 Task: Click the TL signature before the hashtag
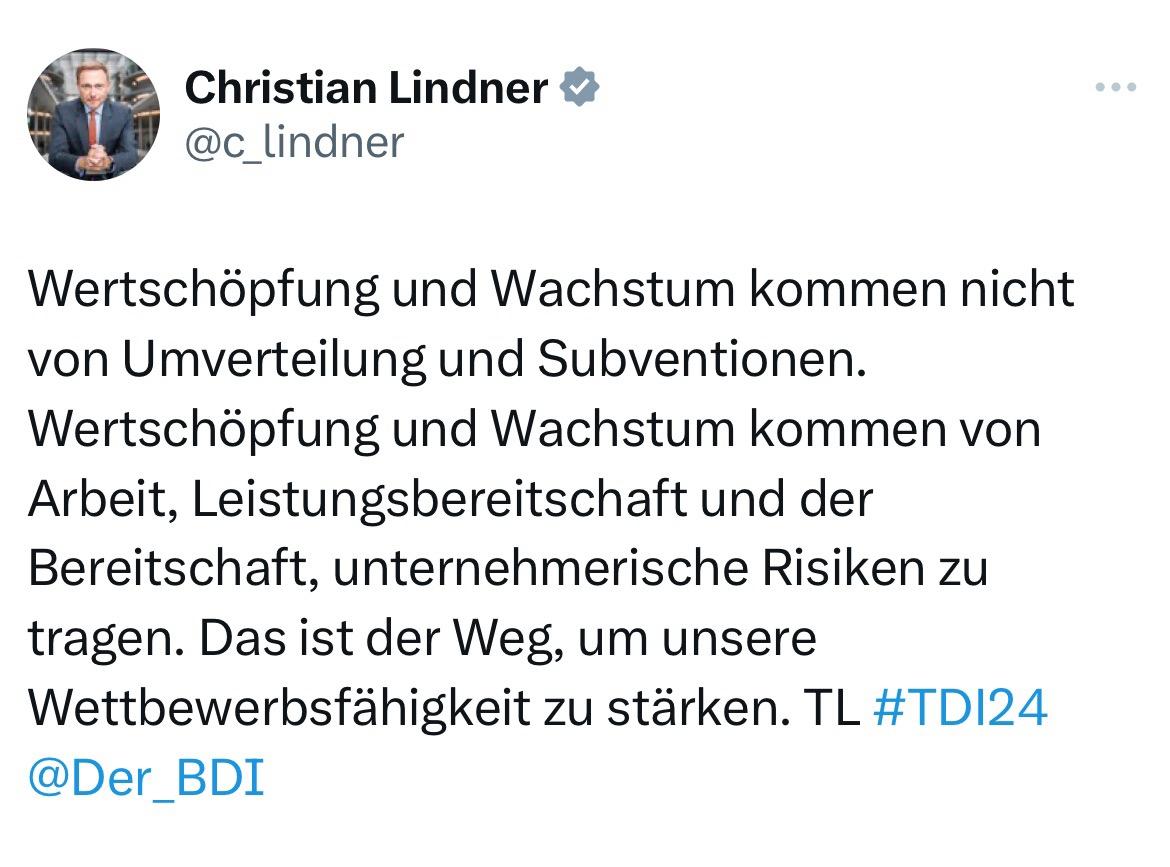pos(832,708)
